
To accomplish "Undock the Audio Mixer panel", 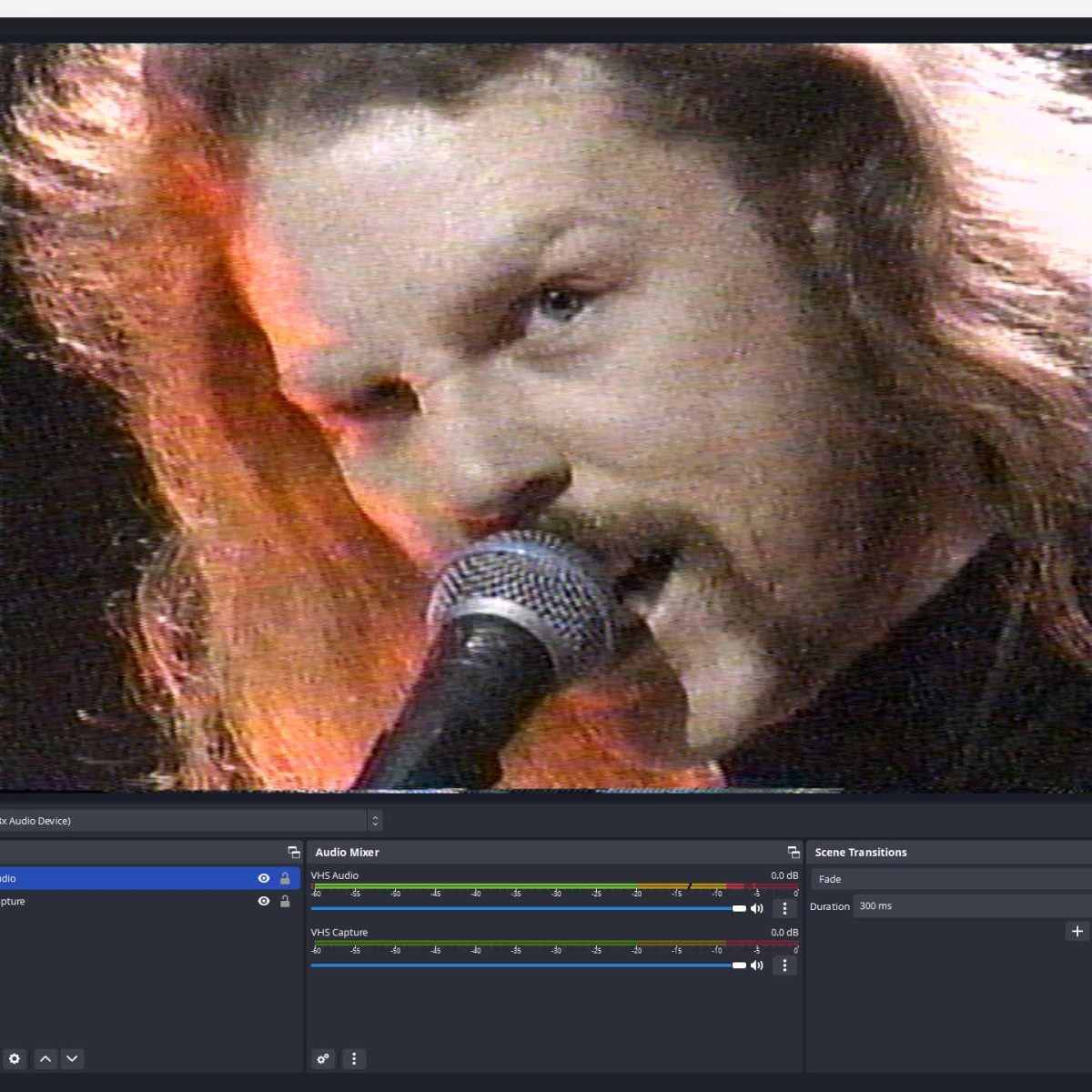I will [x=794, y=852].
